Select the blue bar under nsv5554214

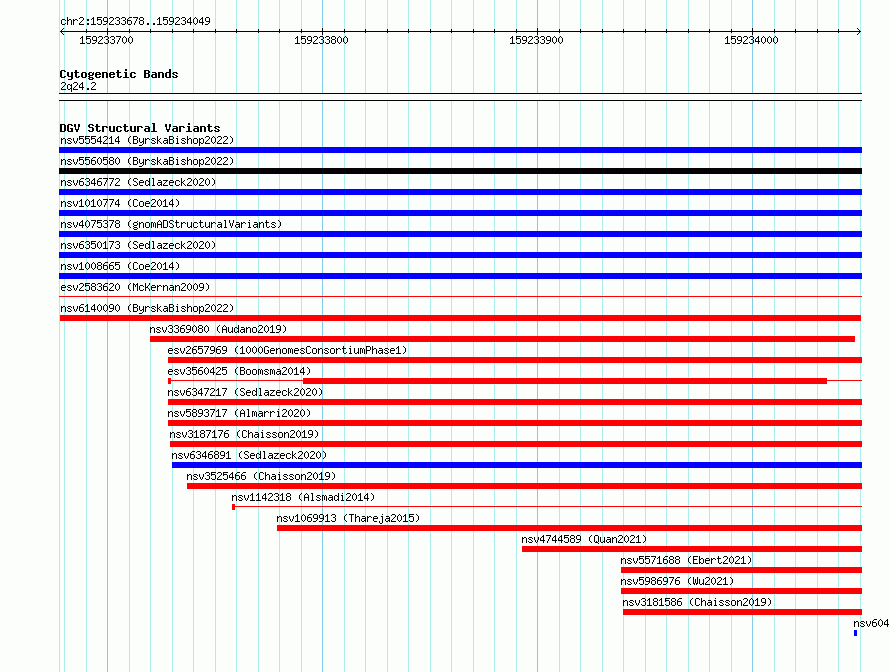tap(460, 150)
